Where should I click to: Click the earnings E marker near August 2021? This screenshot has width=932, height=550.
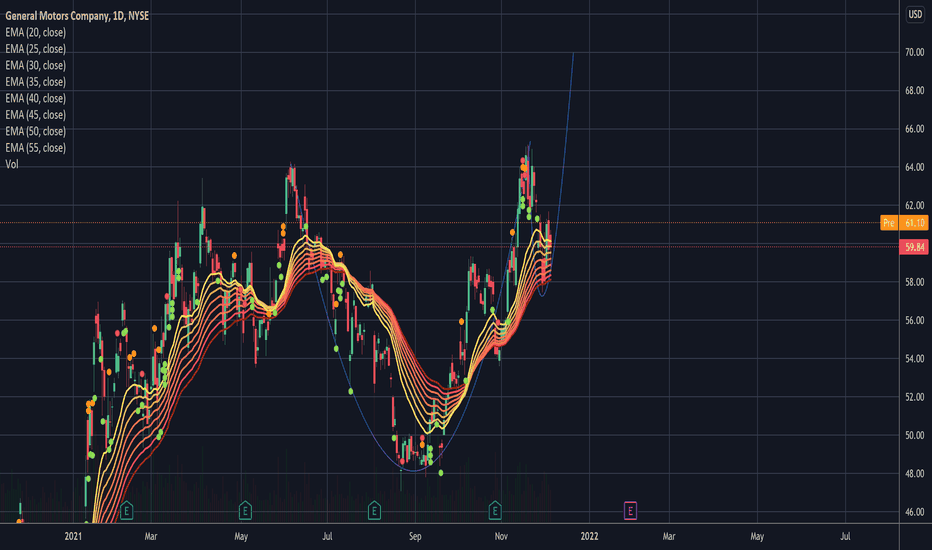point(374,510)
